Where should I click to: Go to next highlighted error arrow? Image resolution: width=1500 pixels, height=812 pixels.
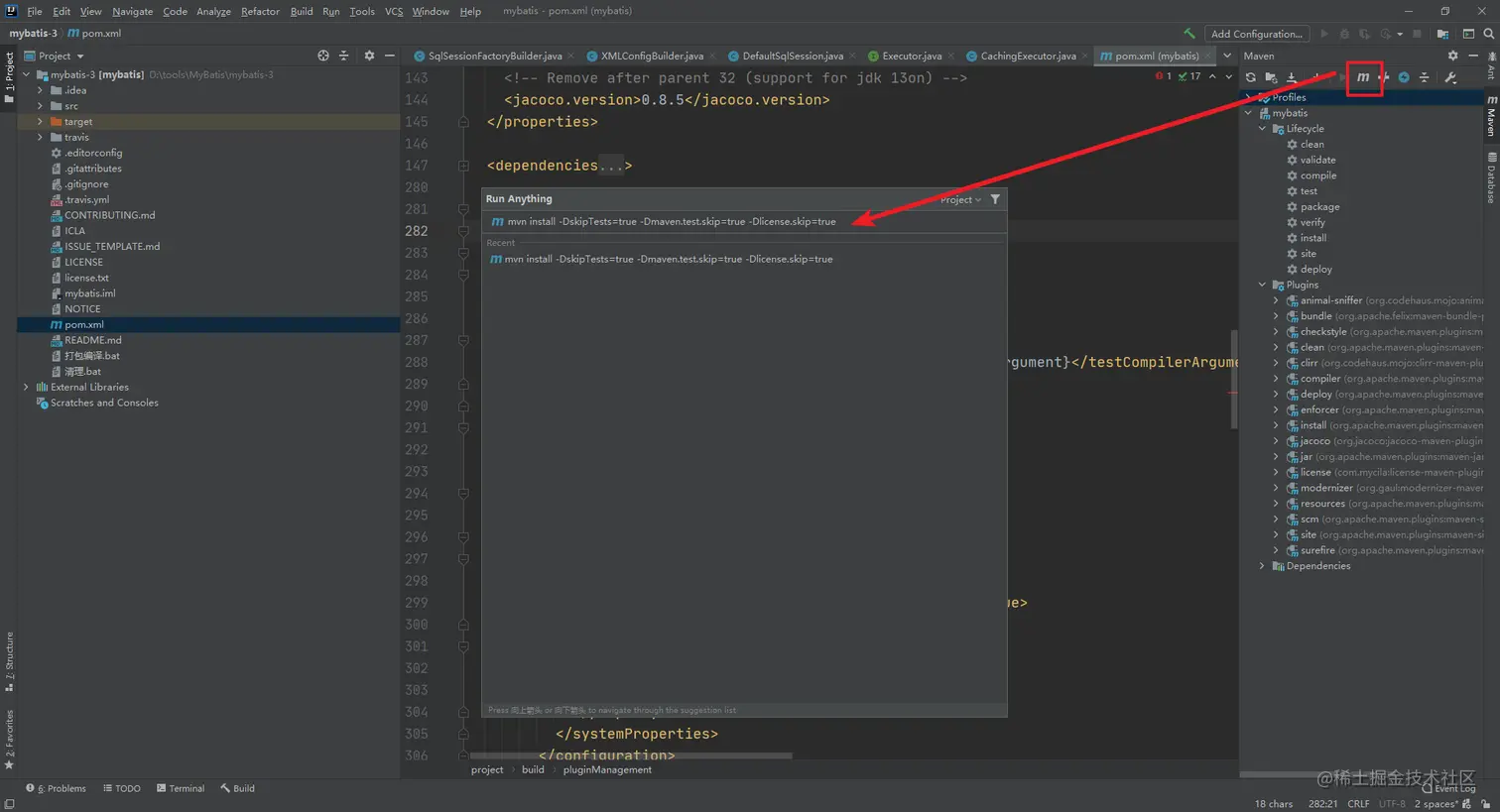pos(1228,76)
